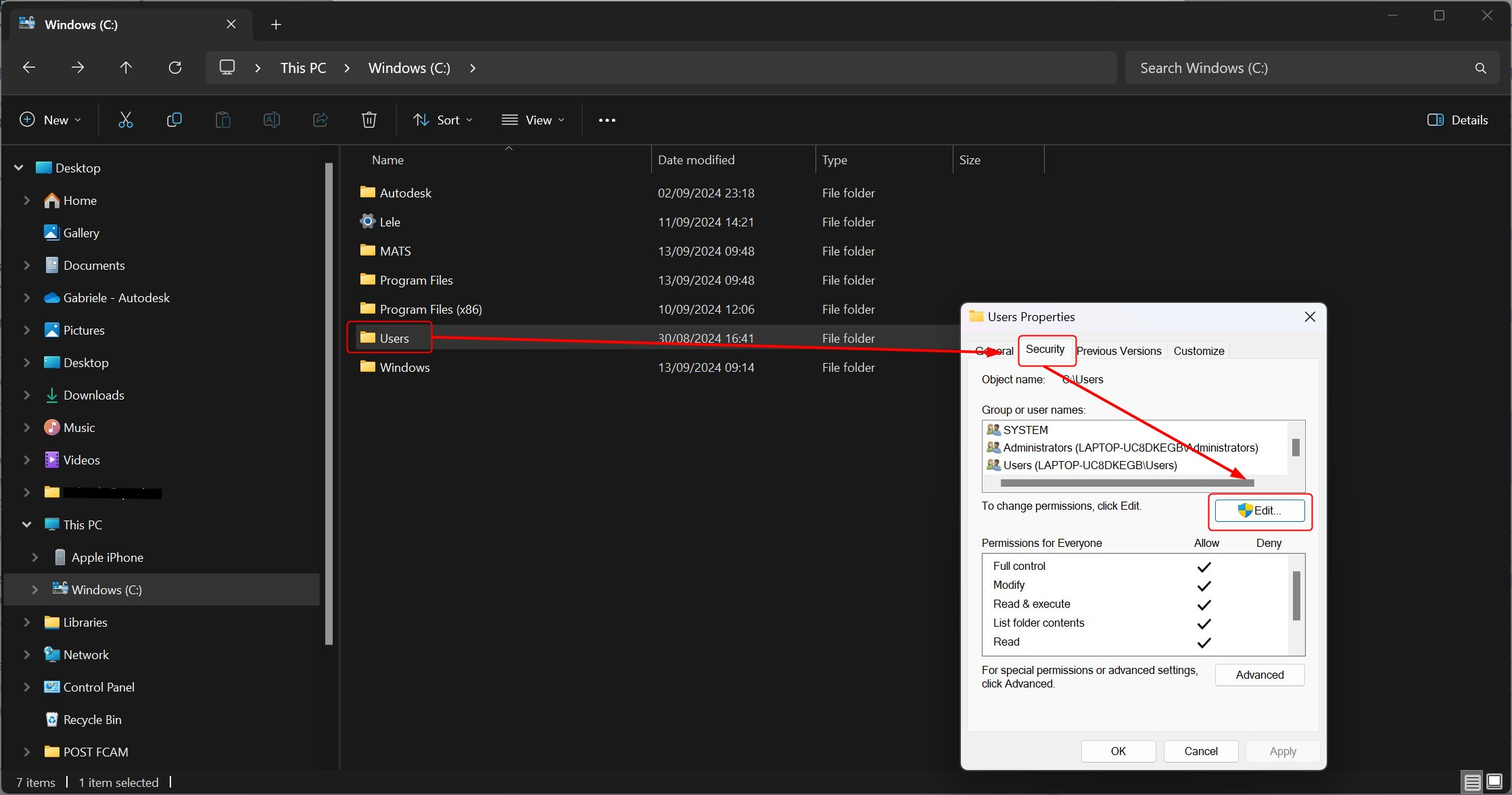Image resolution: width=1512 pixels, height=795 pixels.
Task: Click the Delete trash icon
Action: (x=369, y=120)
